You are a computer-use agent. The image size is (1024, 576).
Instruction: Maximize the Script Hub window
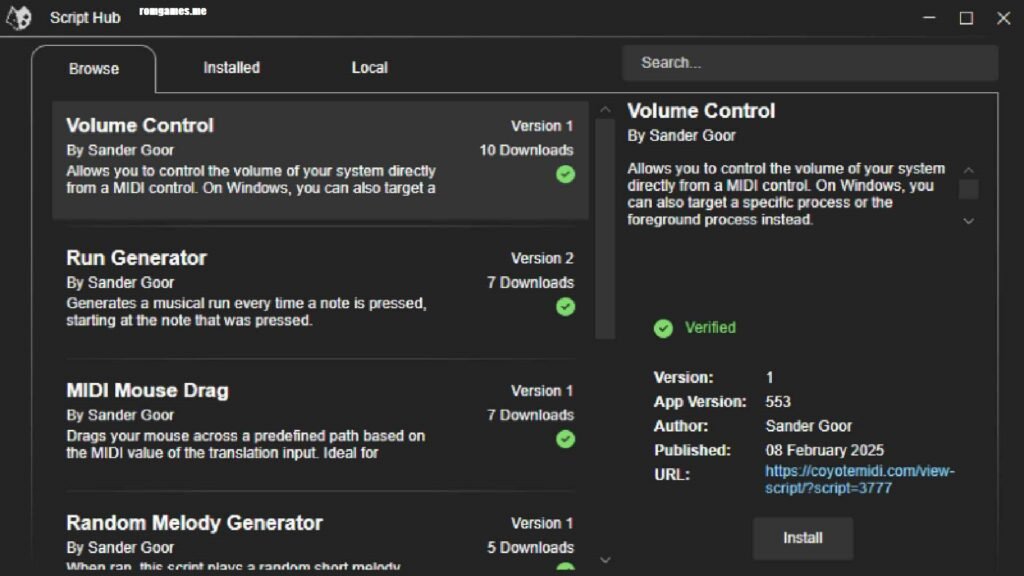point(967,18)
